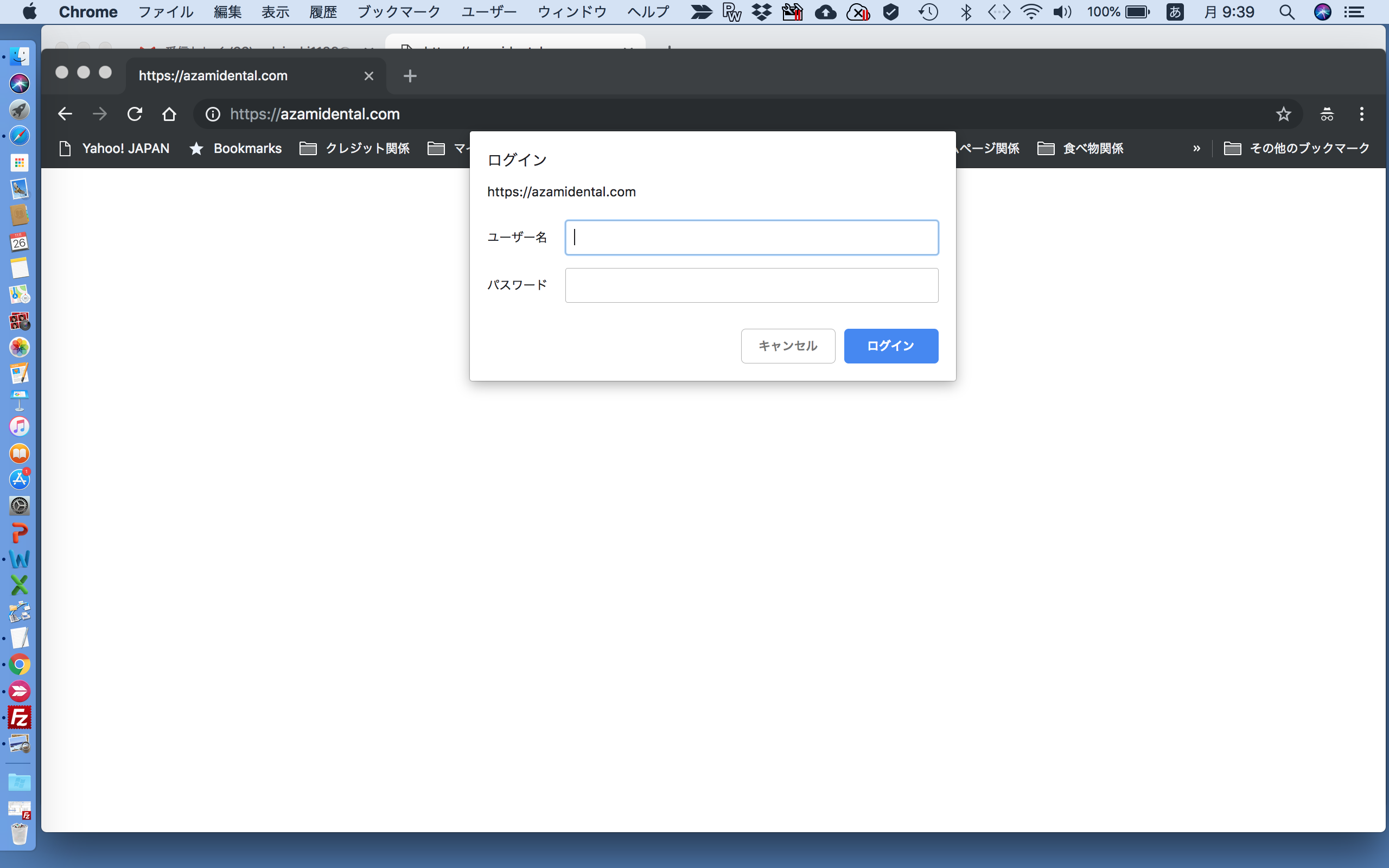1389x868 pixels.
Task: Close the azamidental.com tab
Action: point(368,76)
